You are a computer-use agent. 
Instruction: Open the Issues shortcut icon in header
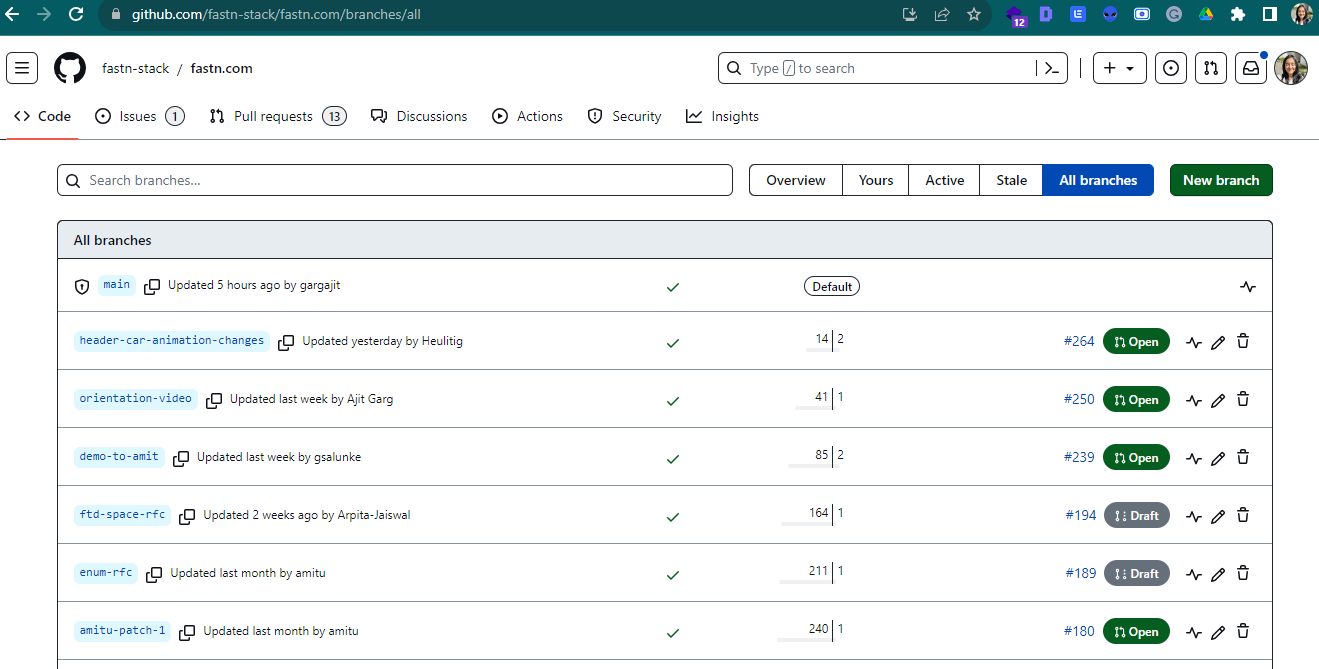tap(1171, 68)
